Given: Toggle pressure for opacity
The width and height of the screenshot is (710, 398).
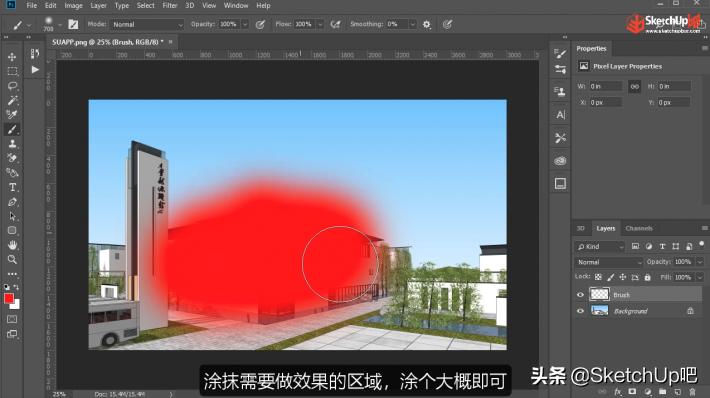Looking at the screenshot, I should pyautogui.click(x=260, y=24).
